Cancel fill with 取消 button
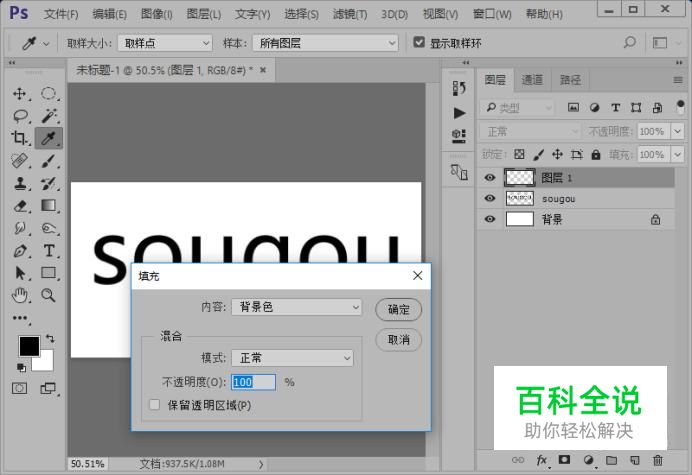 tap(399, 339)
